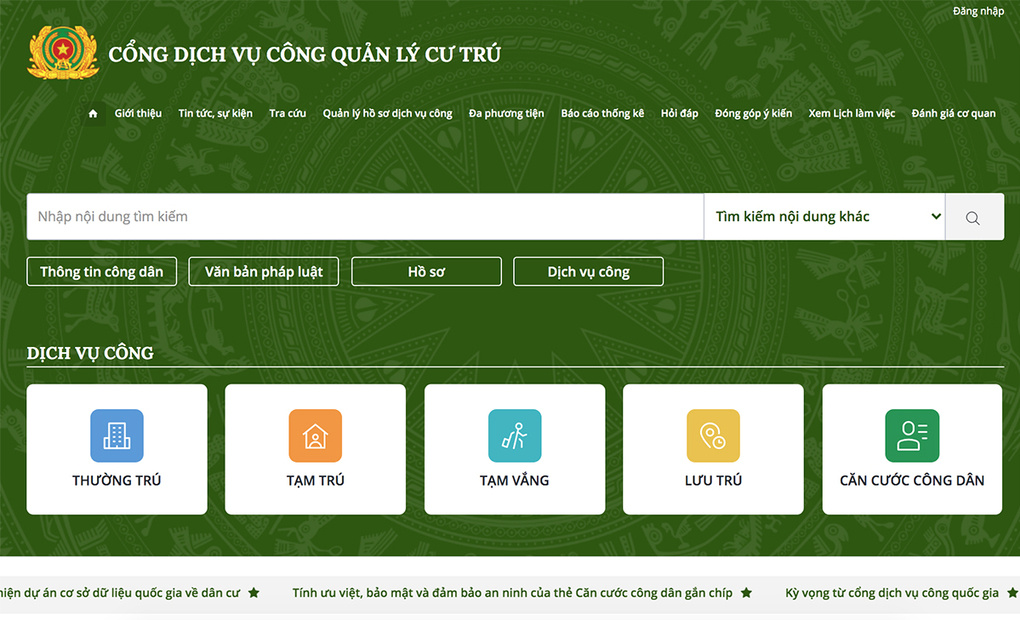This screenshot has height=620, width=1020.
Task: Click CĂN CƯỚC CÔNG DÂN card label
Action: [912, 480]
